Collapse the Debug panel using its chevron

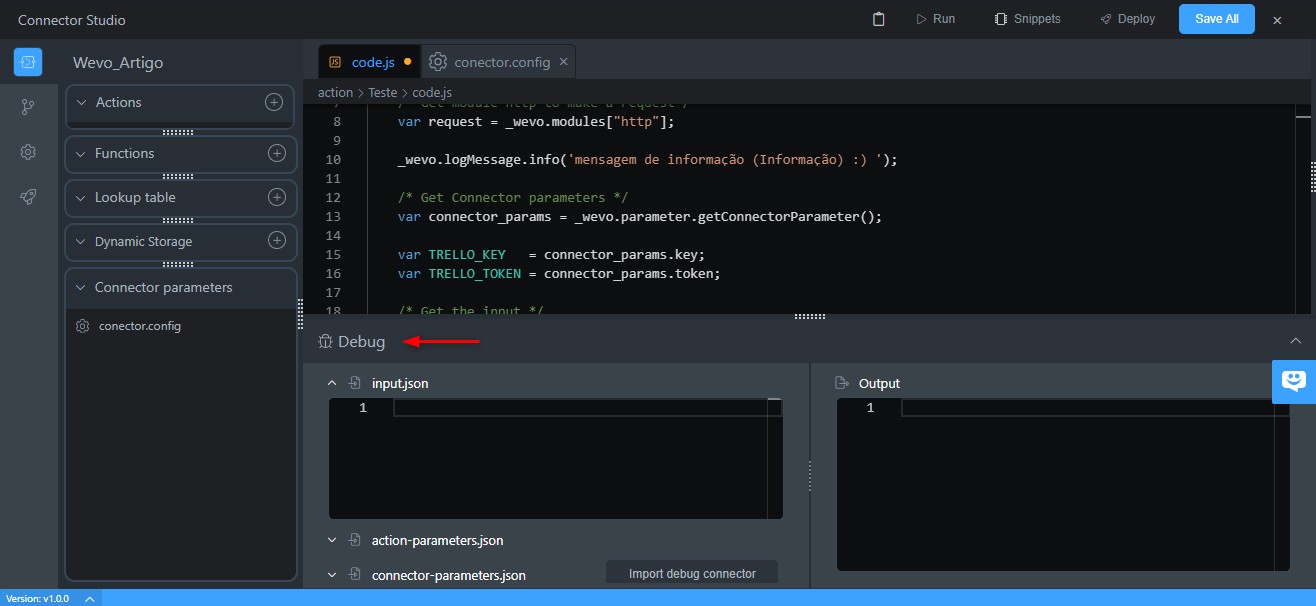[1296, 340]
